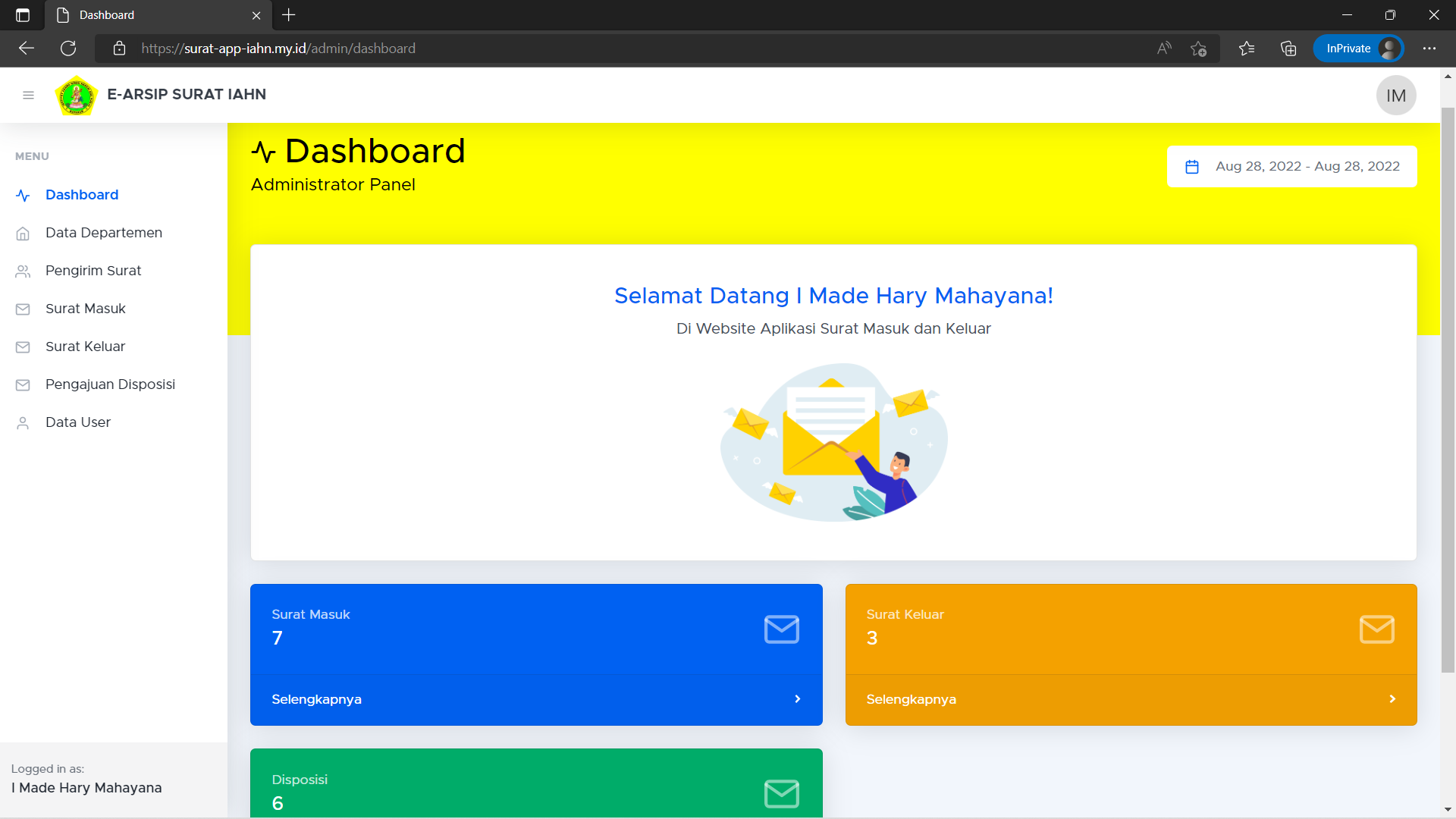Open Data Departemen menu item
The height and width of the screenshot is (819, 1456).
coord(103,233)
